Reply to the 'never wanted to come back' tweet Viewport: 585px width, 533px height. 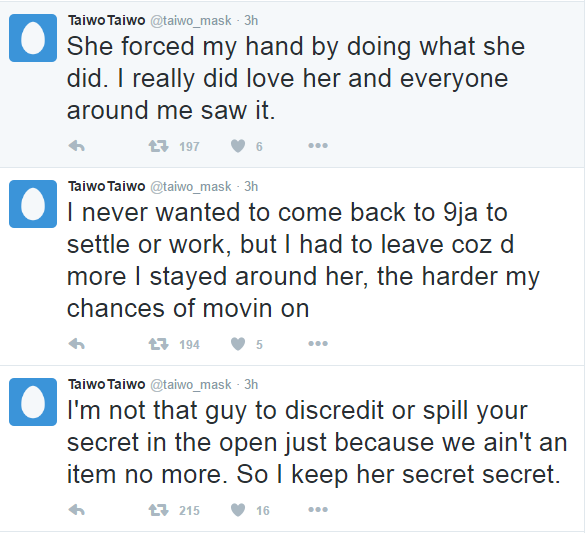point(77,344)
